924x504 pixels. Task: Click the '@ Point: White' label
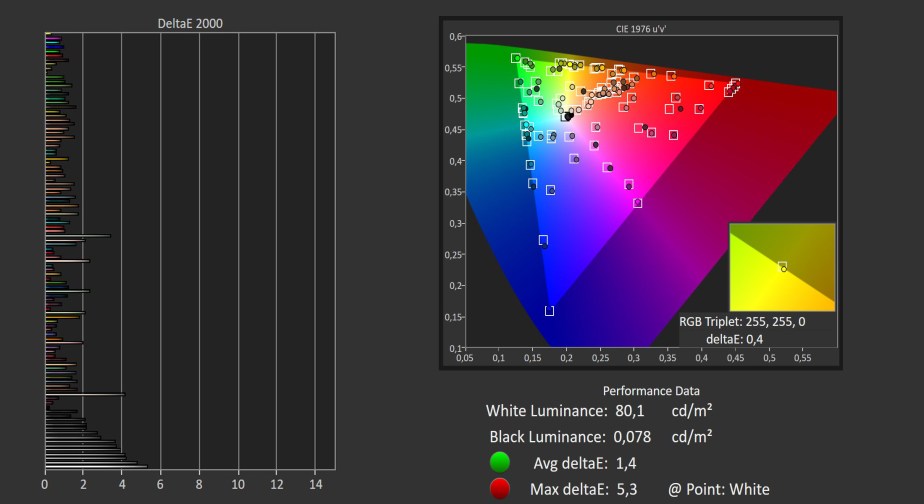718,489
